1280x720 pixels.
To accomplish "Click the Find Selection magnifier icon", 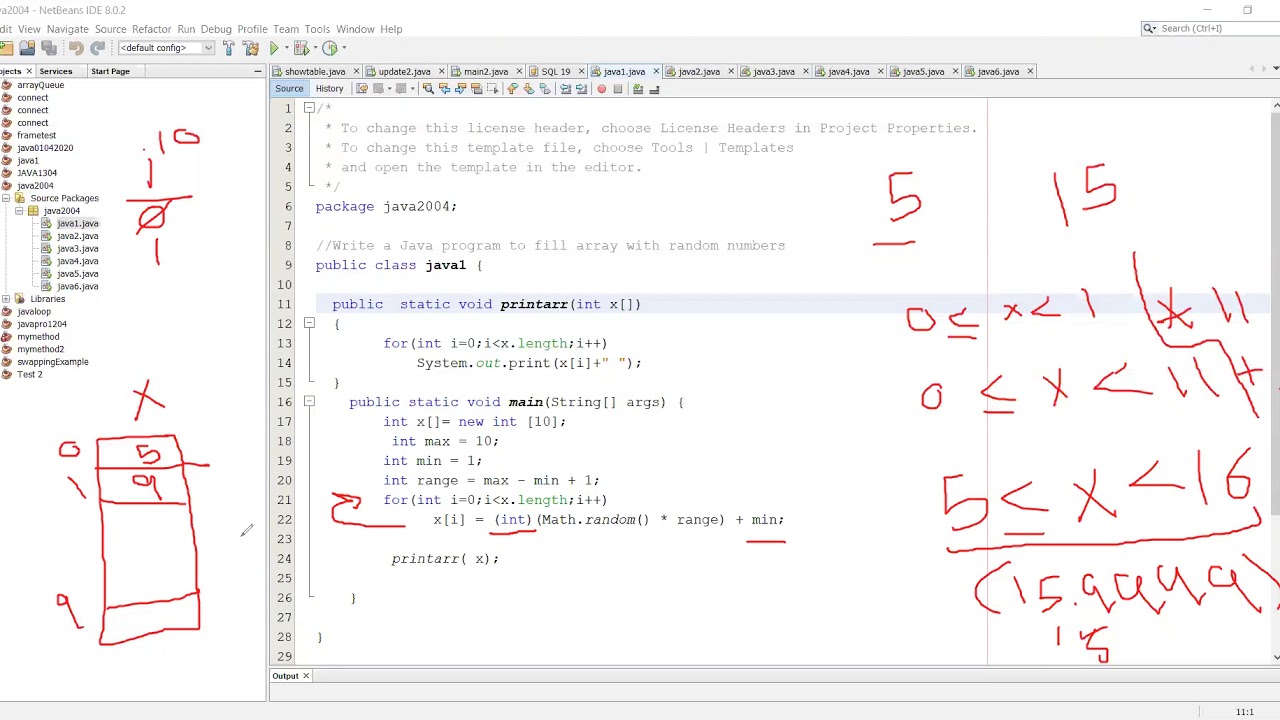I will pyautogui.click(x=428, y=89).
